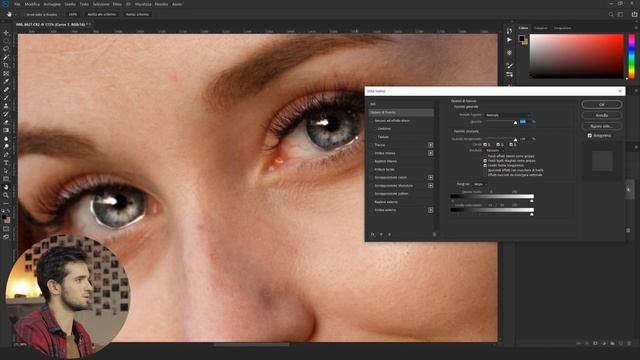
Task: Add another Traccia effect with plus
Action: [x=431, y=145]
